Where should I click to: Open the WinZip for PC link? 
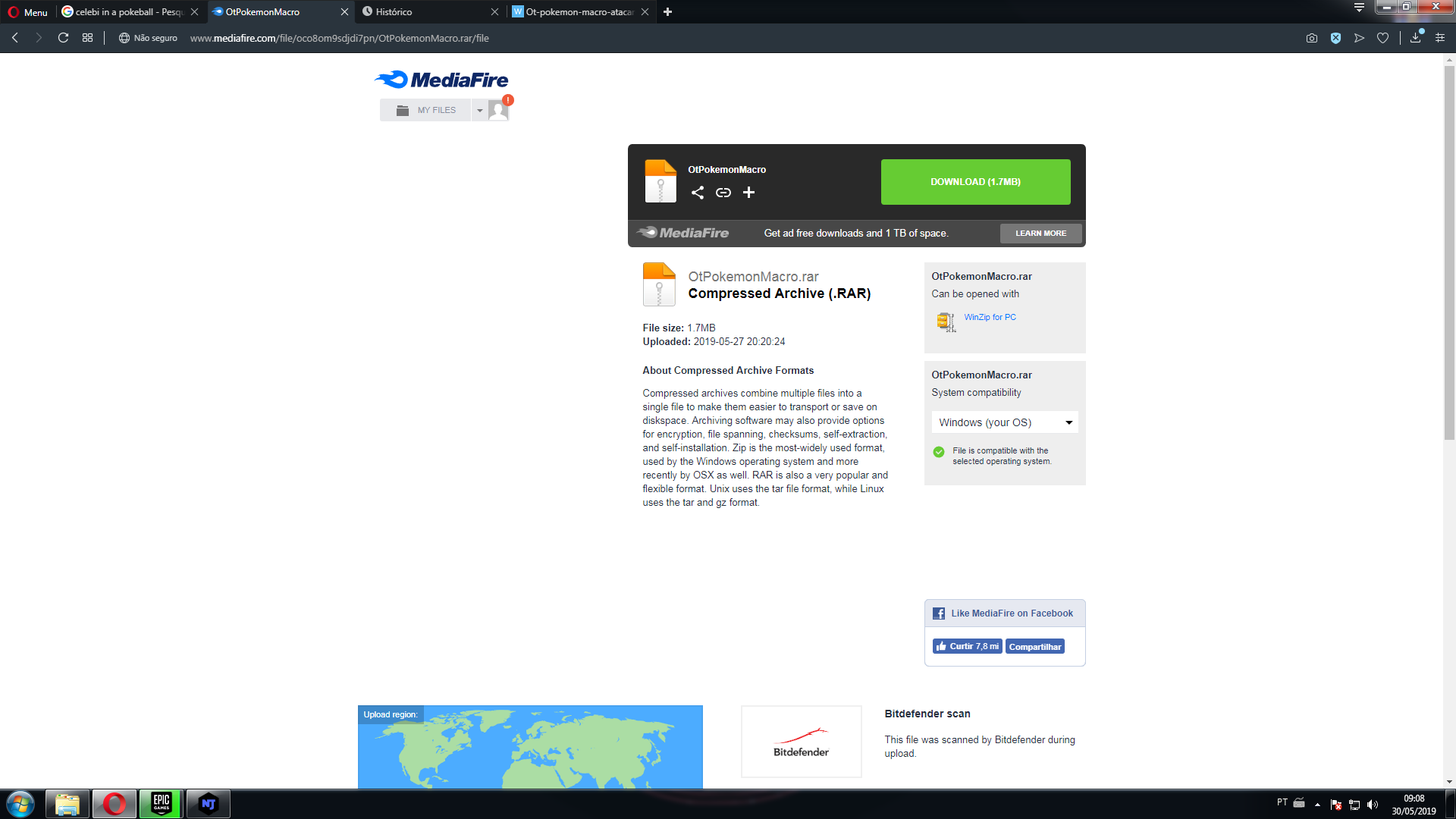990,317
